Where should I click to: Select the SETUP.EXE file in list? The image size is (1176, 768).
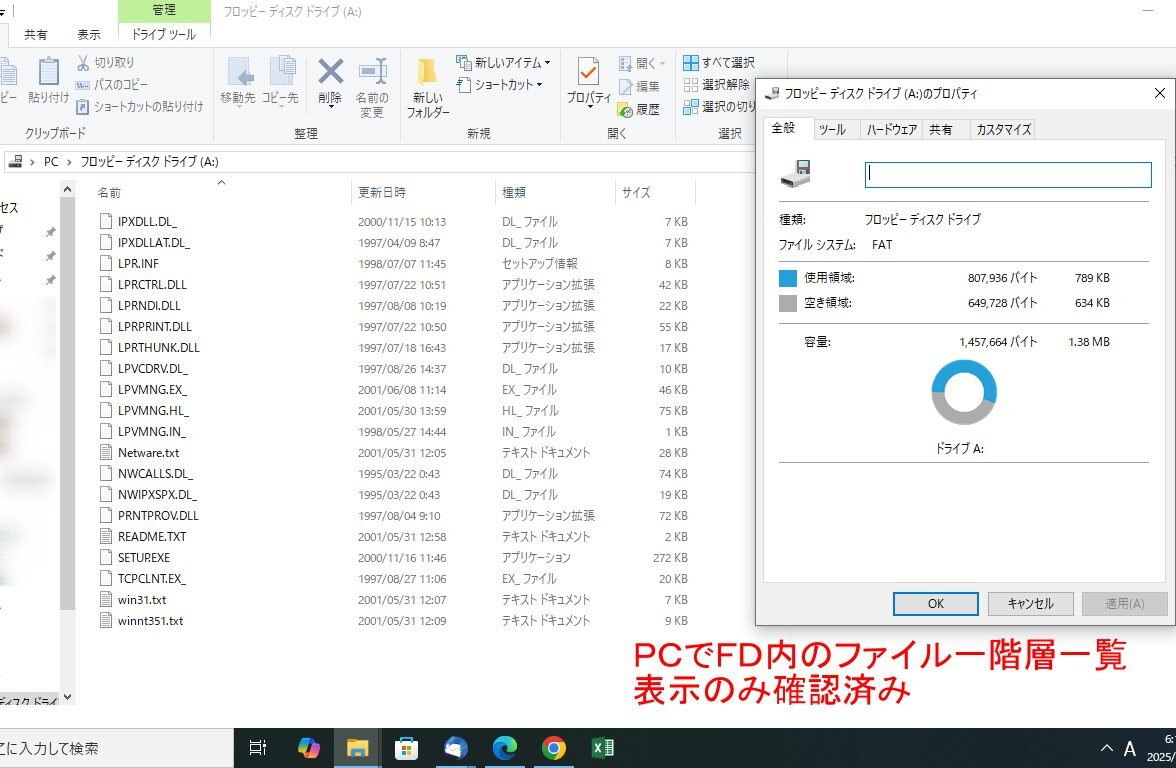(144, 557)
